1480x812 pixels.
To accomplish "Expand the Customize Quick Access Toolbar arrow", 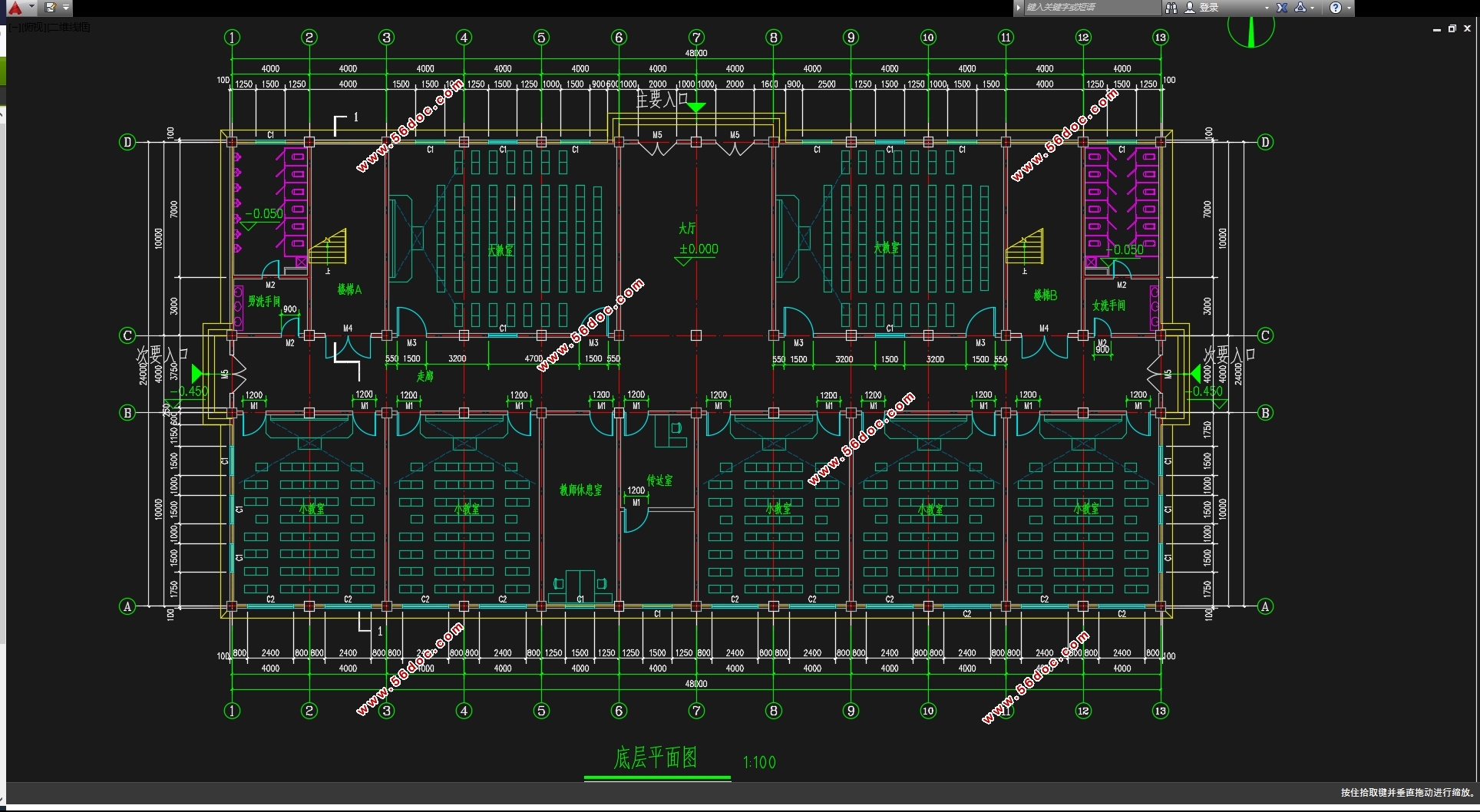I will point(67,8).
